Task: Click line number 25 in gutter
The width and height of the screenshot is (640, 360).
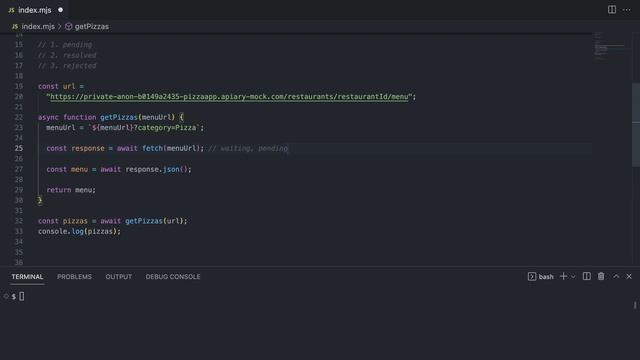Action: [x=19, y=148]
